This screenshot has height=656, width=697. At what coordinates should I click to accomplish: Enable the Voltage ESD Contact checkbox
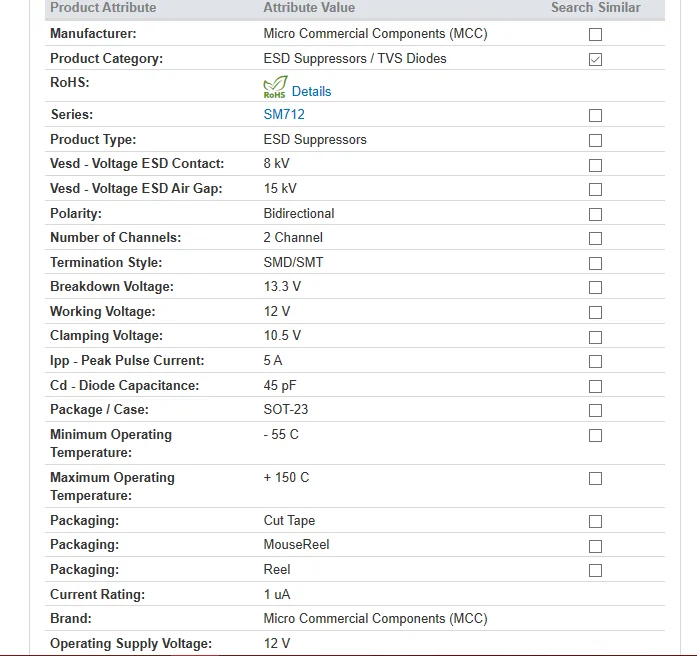(595, 165)
